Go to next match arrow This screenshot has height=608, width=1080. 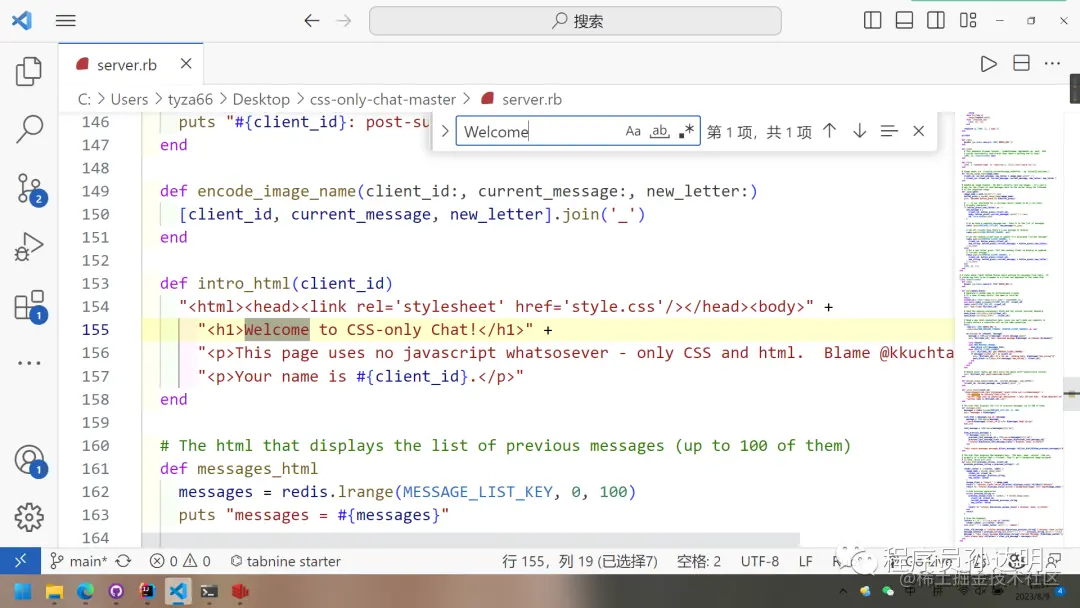click(859, 131)
